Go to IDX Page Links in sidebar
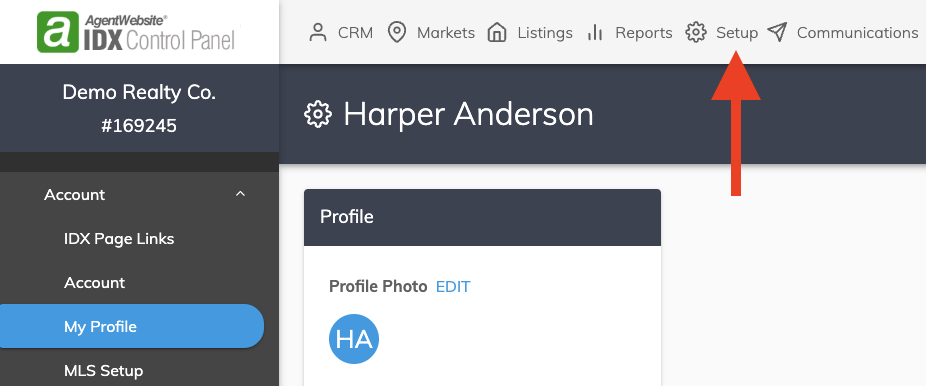The height and width of the screenshot is (386, 926). pos(119,239)
